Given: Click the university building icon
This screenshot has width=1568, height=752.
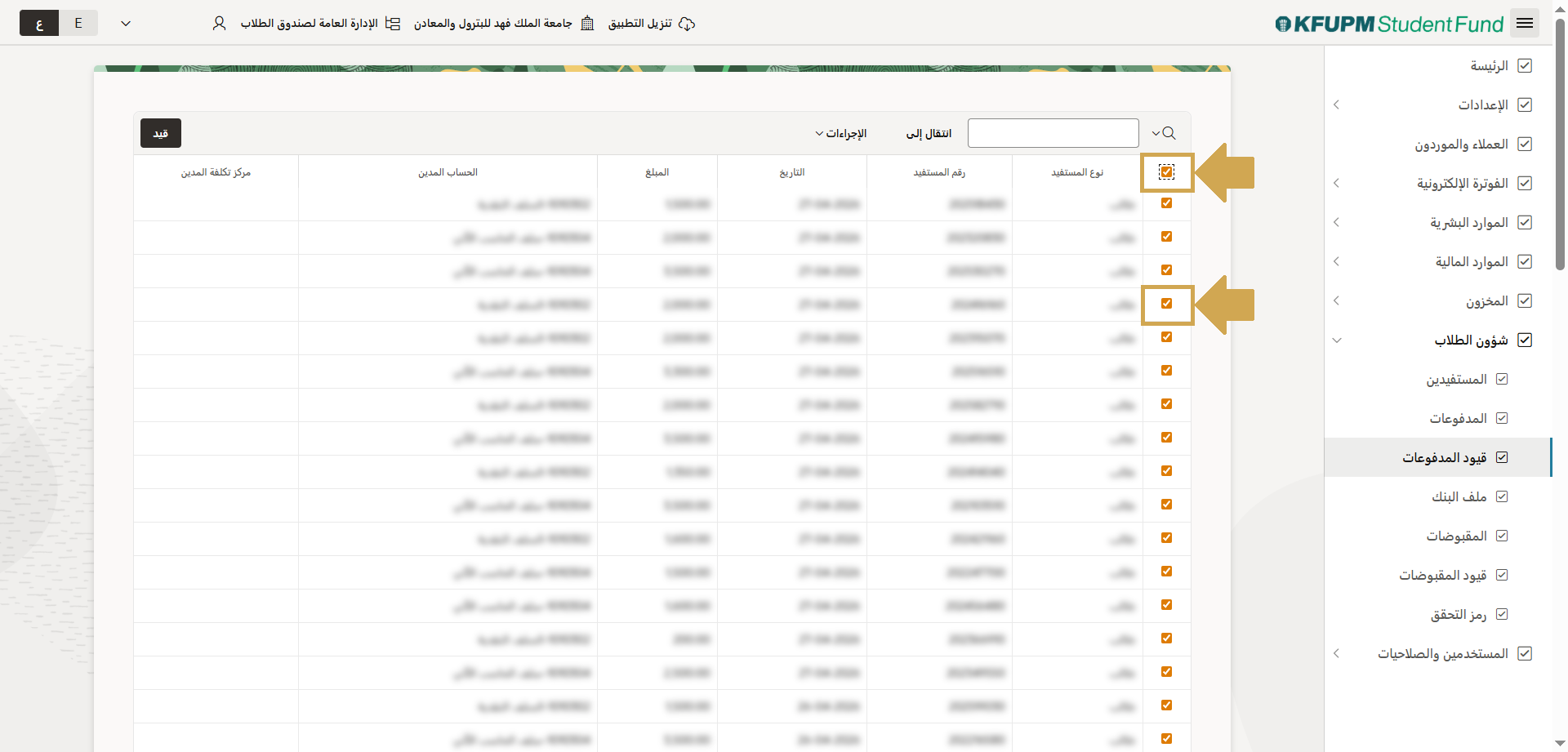Looking at the screenshot, I should pyautogui.click(x=587, y=24).
